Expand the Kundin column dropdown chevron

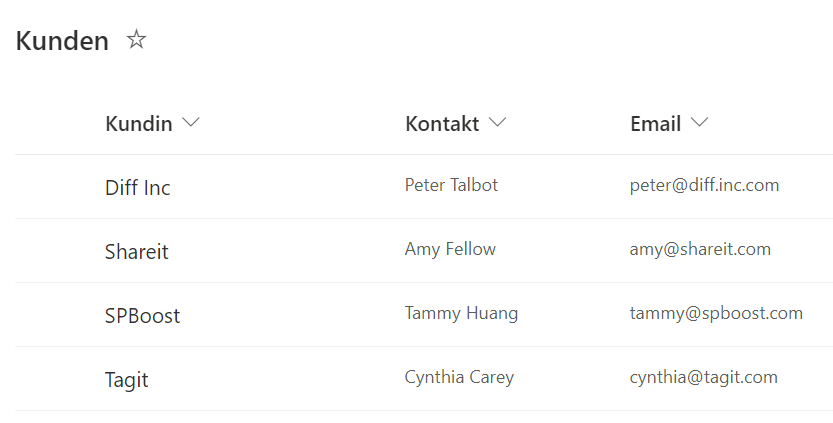[x=191, y=123]
